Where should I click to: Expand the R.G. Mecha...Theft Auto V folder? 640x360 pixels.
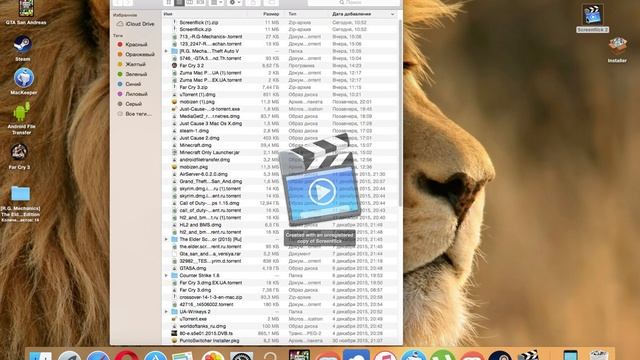tap(166, 51)
